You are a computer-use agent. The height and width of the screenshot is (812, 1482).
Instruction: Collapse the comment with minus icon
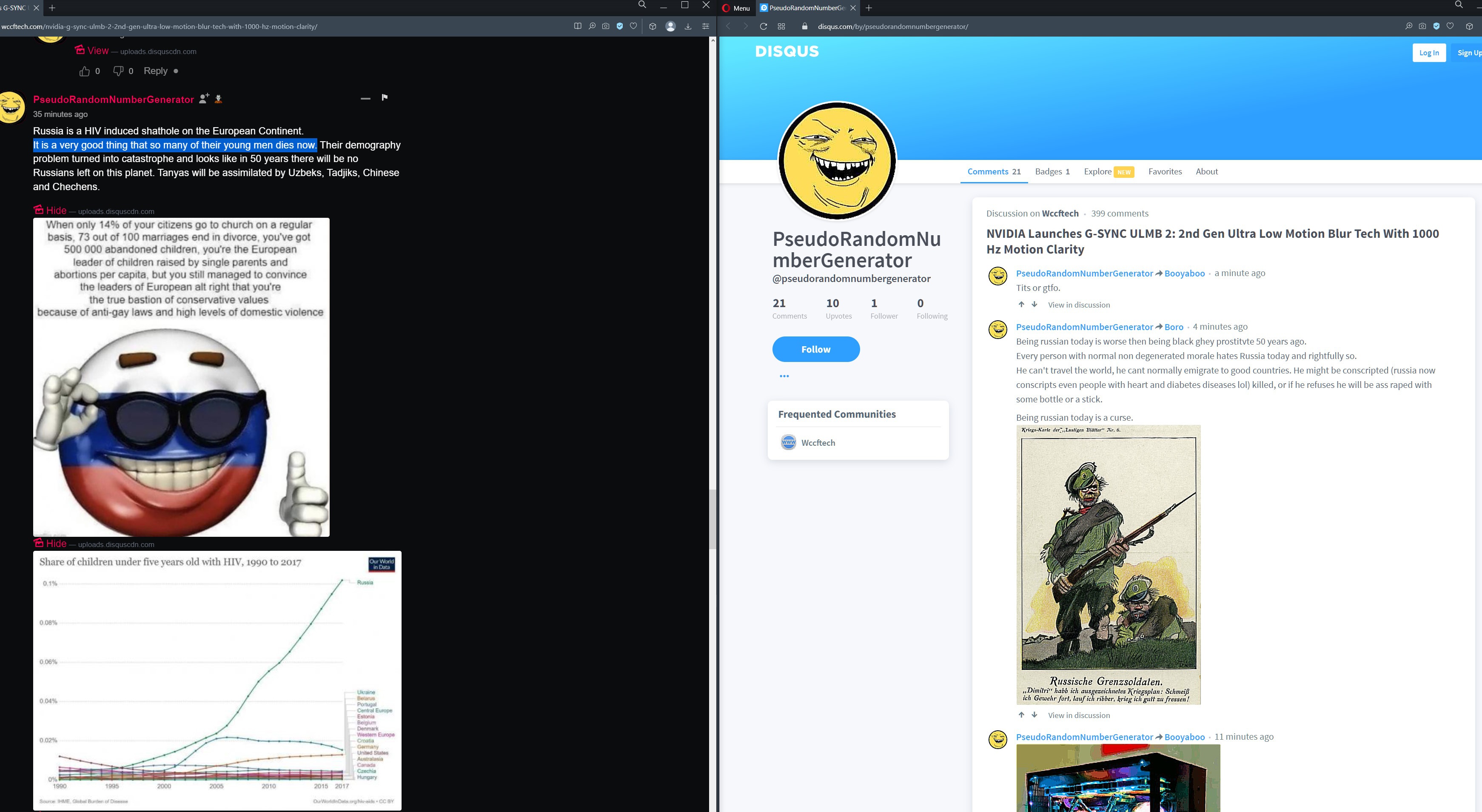[x=365, y=98]
